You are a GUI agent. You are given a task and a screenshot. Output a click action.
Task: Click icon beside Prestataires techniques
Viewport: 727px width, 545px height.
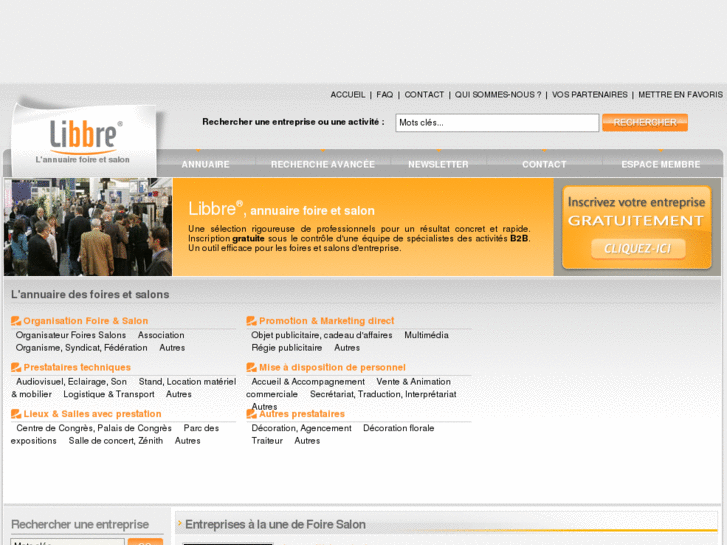[16, 367]
